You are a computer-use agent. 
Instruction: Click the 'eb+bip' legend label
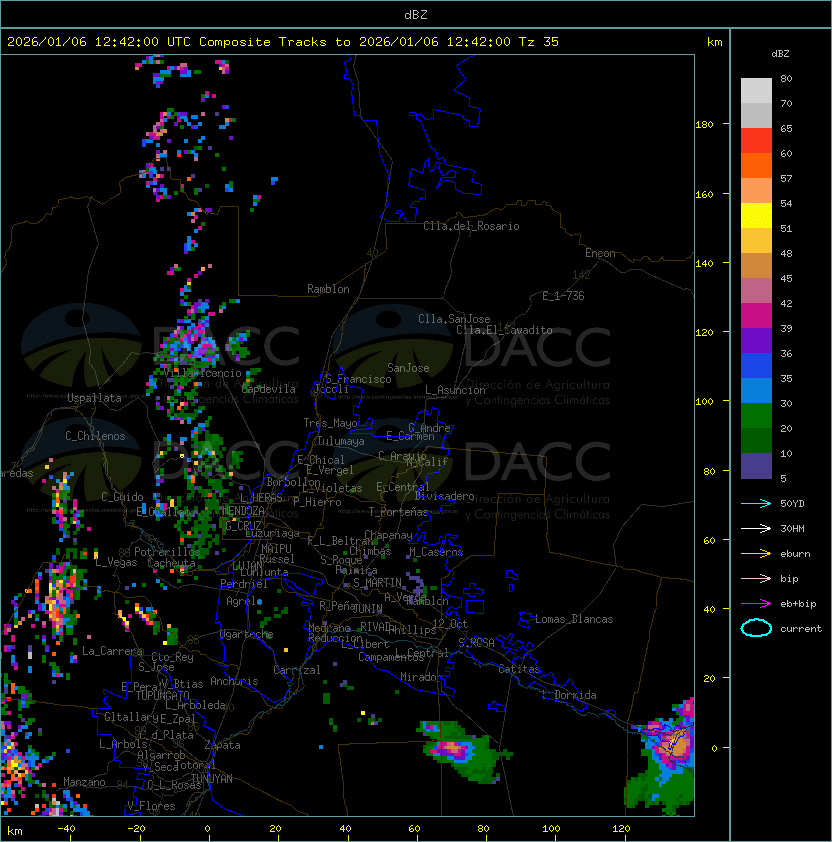tap(798, 604)
